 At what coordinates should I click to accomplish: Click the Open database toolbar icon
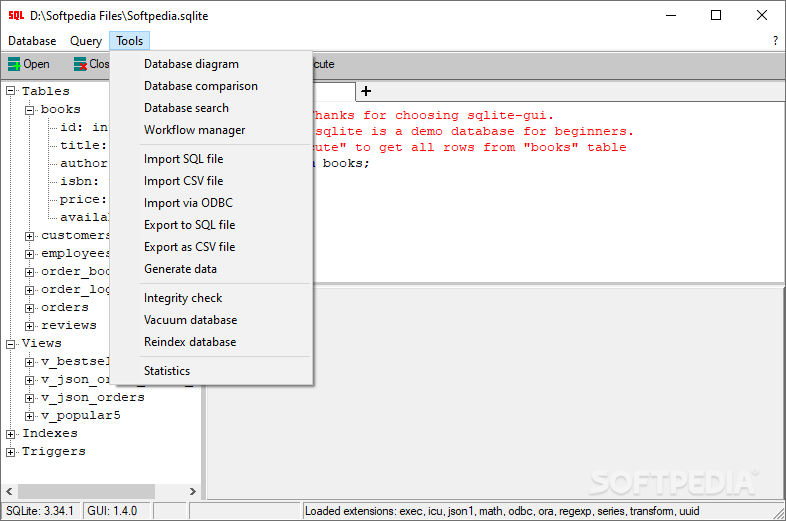pos(14,64)
